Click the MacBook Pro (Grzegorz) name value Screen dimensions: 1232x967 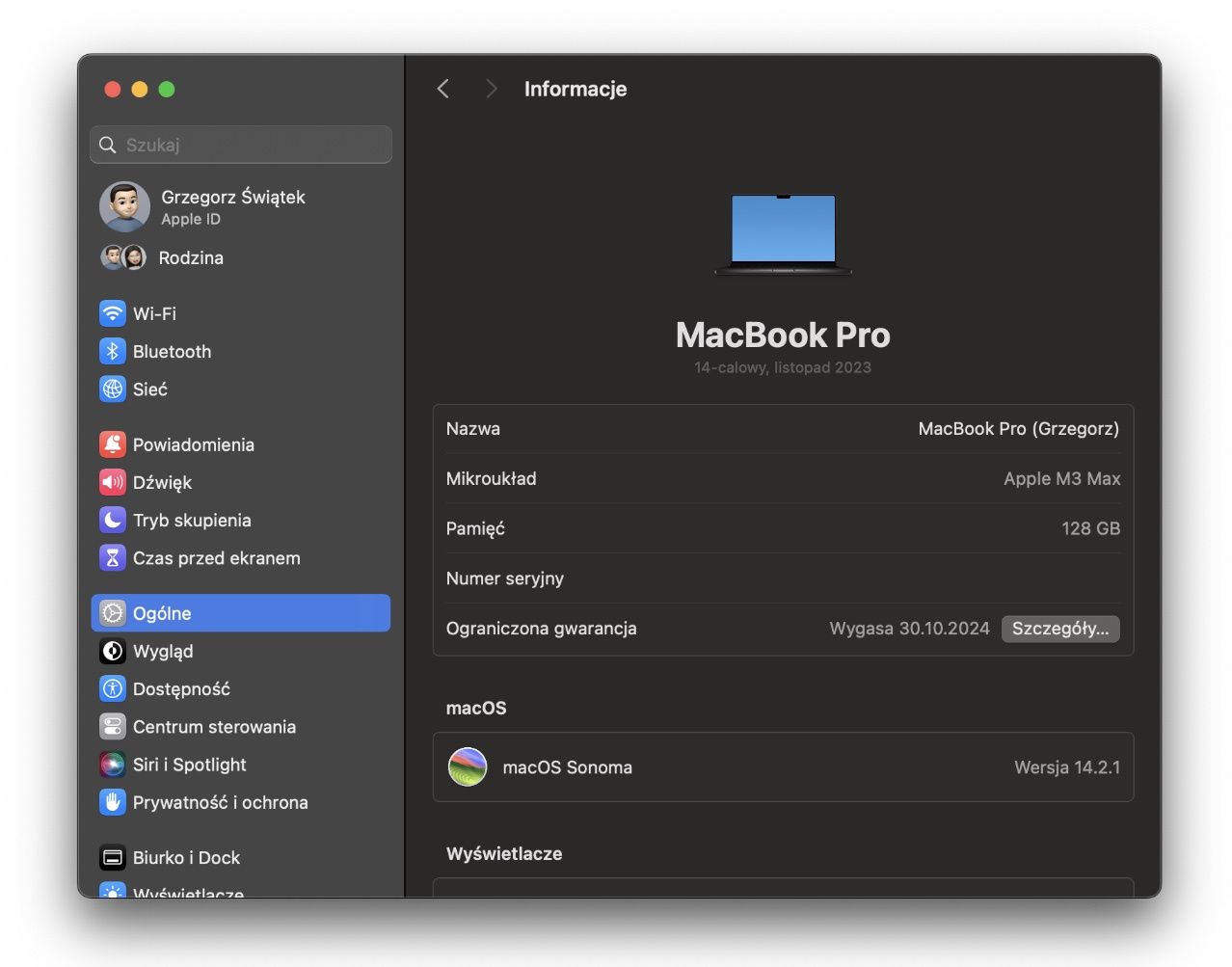point(1019,429)
